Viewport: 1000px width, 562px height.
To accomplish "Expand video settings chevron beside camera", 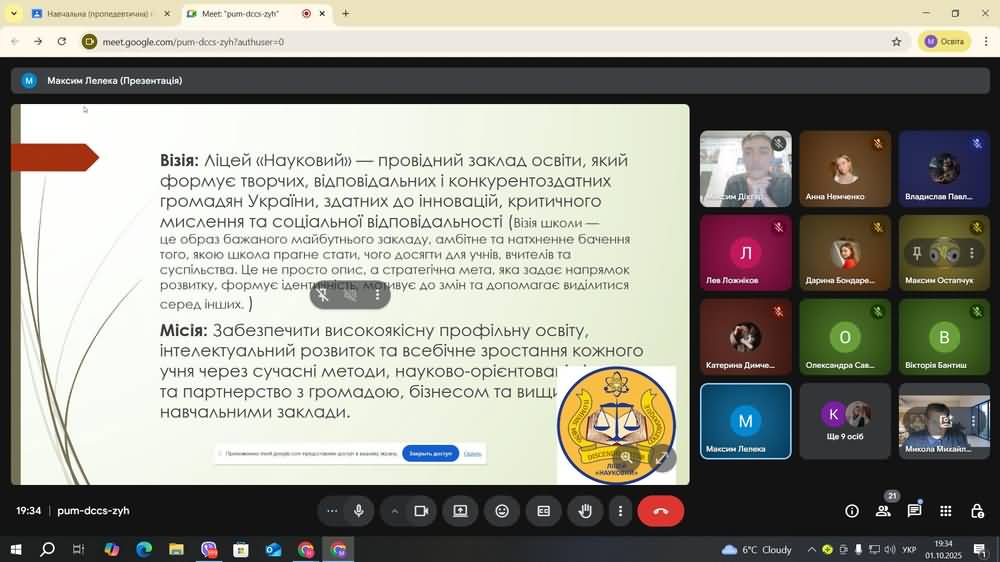I will [395, 511].
